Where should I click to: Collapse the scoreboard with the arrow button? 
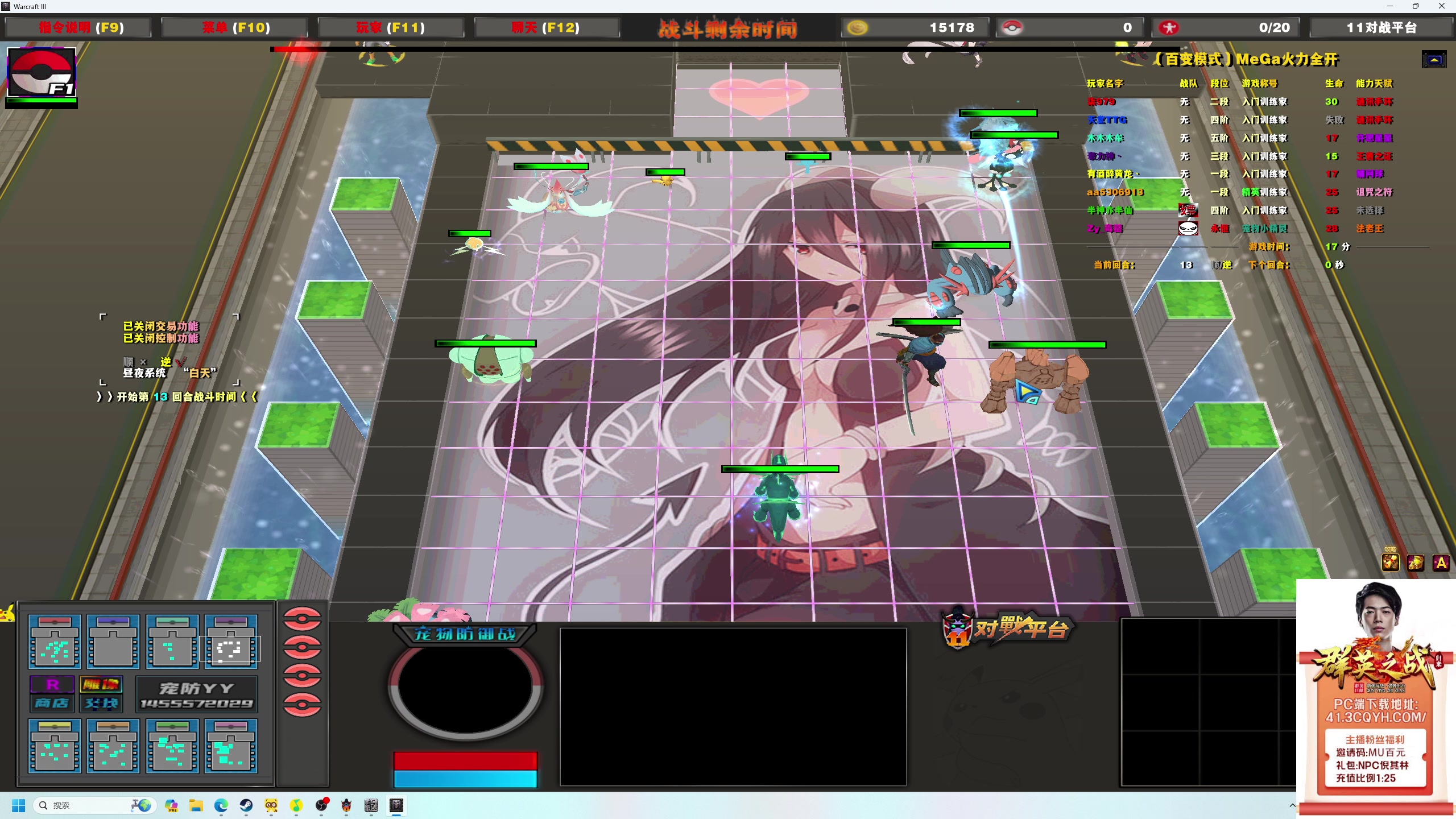click(1434, 59)
